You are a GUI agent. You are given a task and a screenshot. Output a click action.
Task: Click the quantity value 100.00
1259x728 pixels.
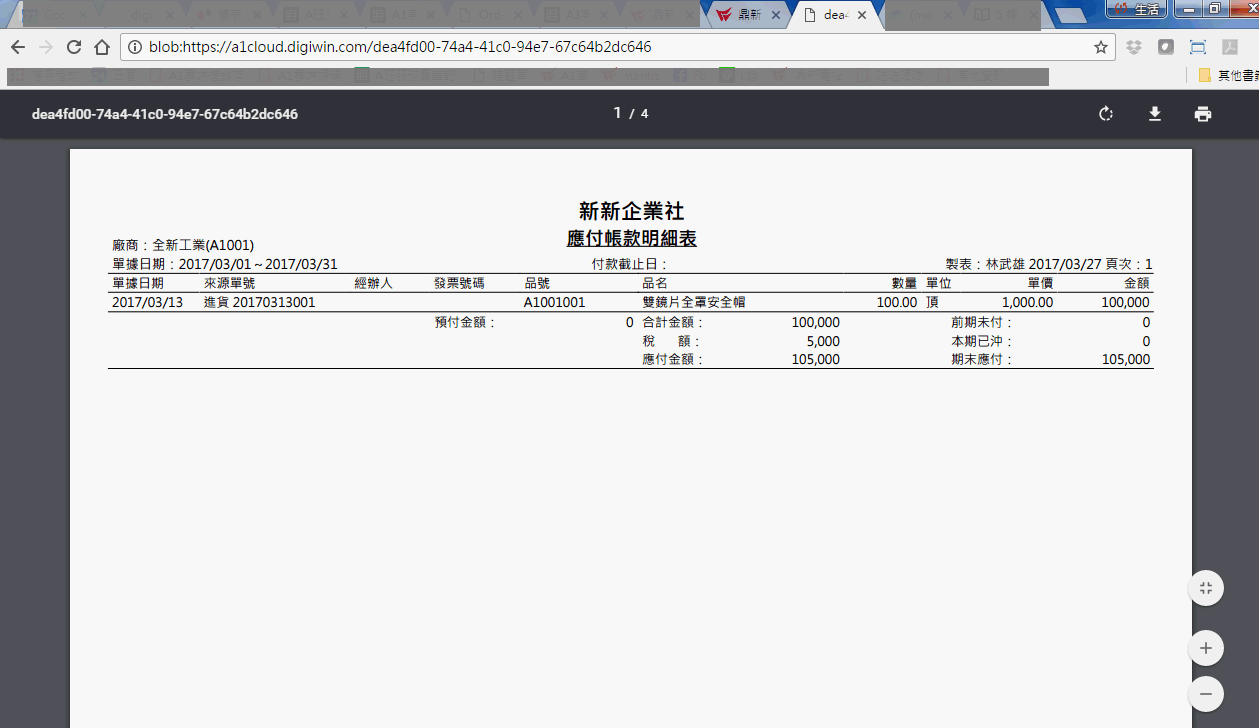897,302
